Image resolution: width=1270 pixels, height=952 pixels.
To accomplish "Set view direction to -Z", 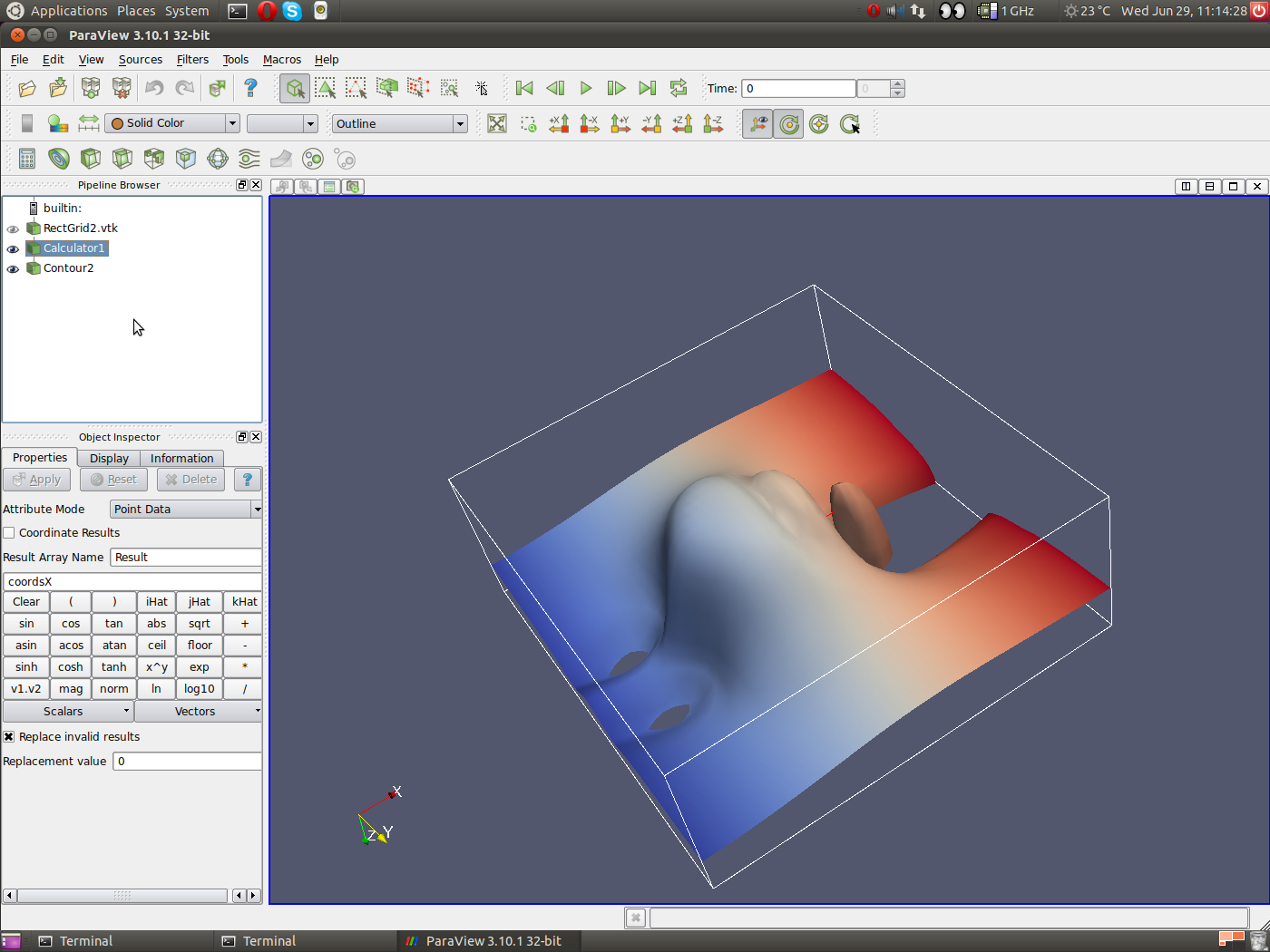I will (713, 123).
